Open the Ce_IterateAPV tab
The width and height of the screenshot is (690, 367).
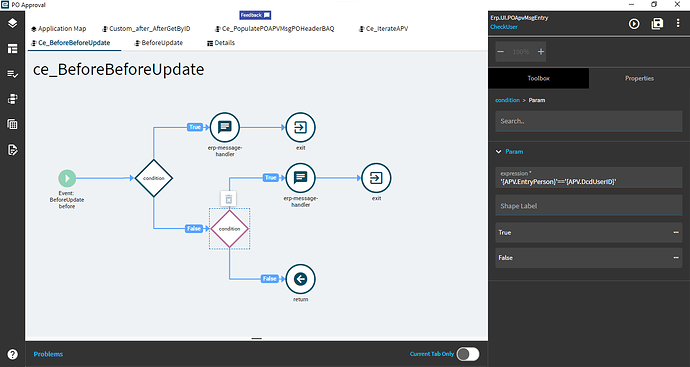click(x=383, y=29)
